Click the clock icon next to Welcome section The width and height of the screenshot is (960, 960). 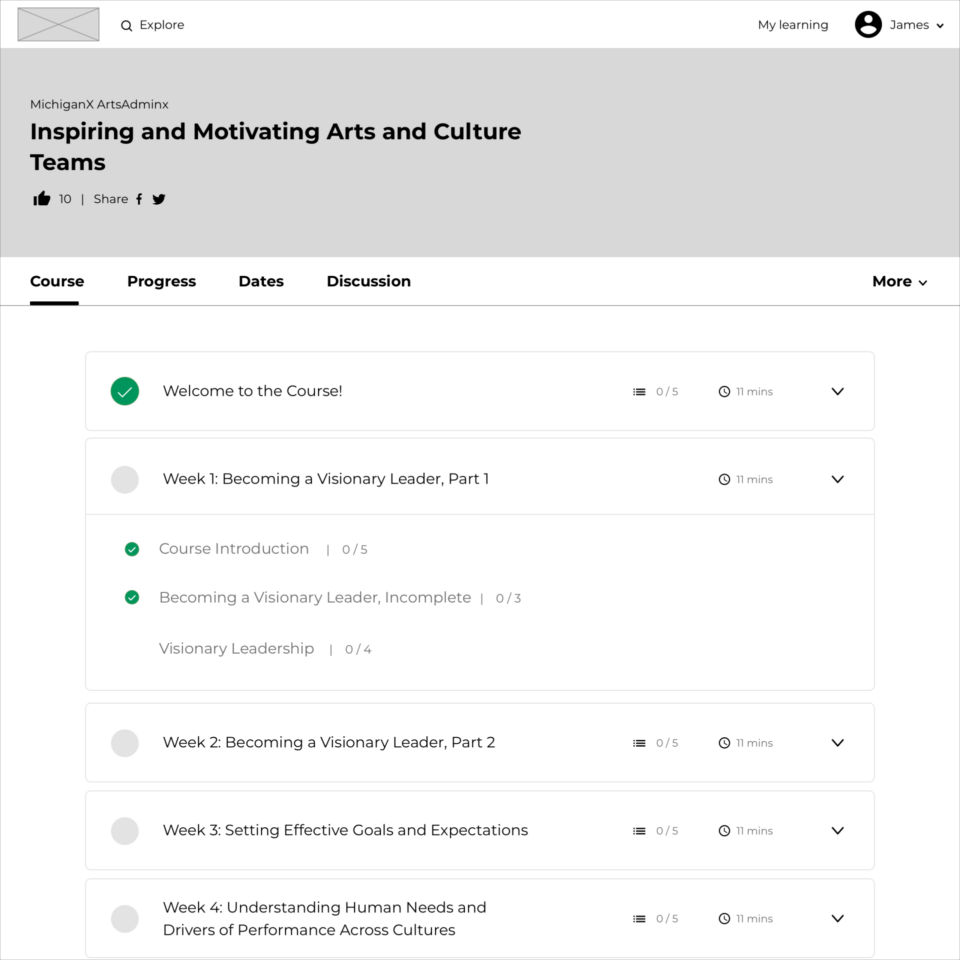coord(724,391)
